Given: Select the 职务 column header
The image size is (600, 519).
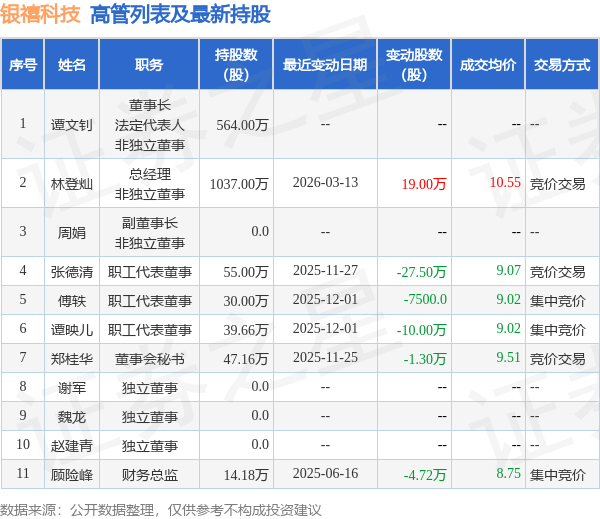Looking at the screenshot, I should coord(149,64).
